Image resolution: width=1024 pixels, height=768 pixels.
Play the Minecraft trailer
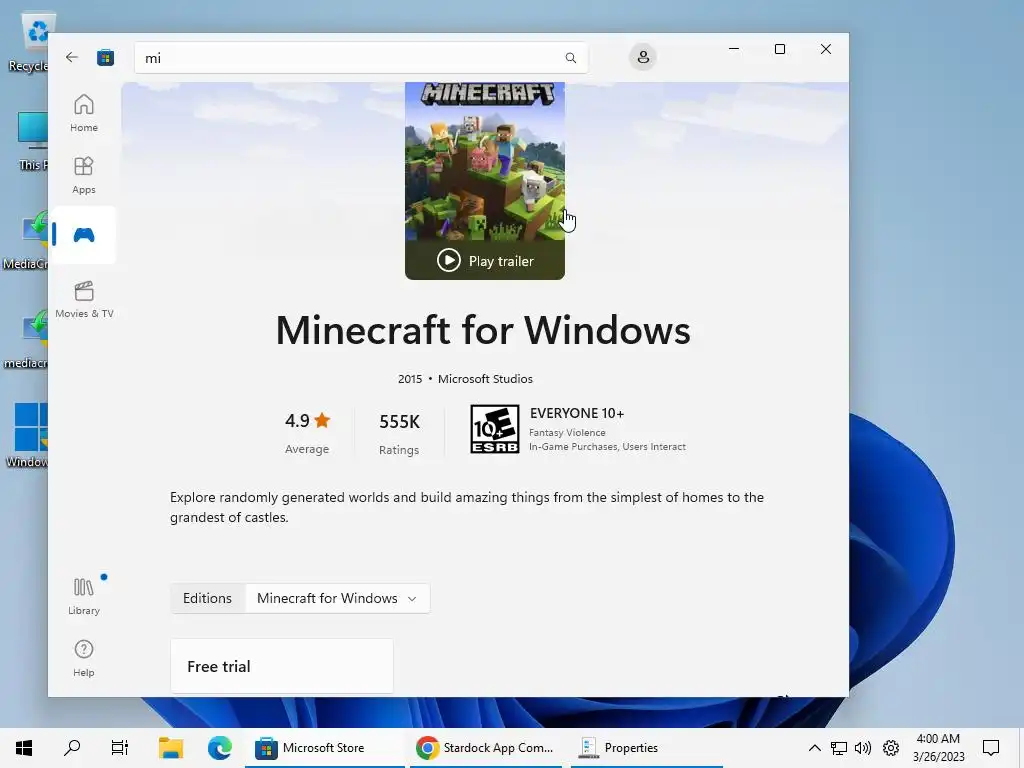coord(485,261)
